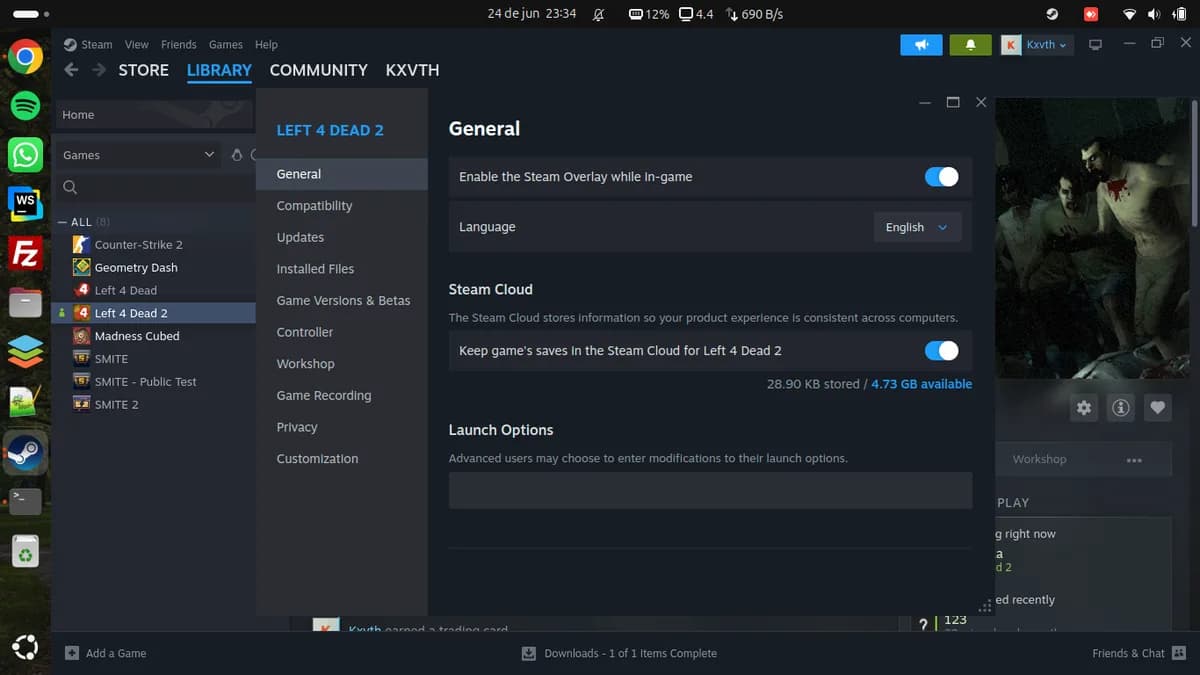Open the Steam announcements megaphone button

coord(921,45)
